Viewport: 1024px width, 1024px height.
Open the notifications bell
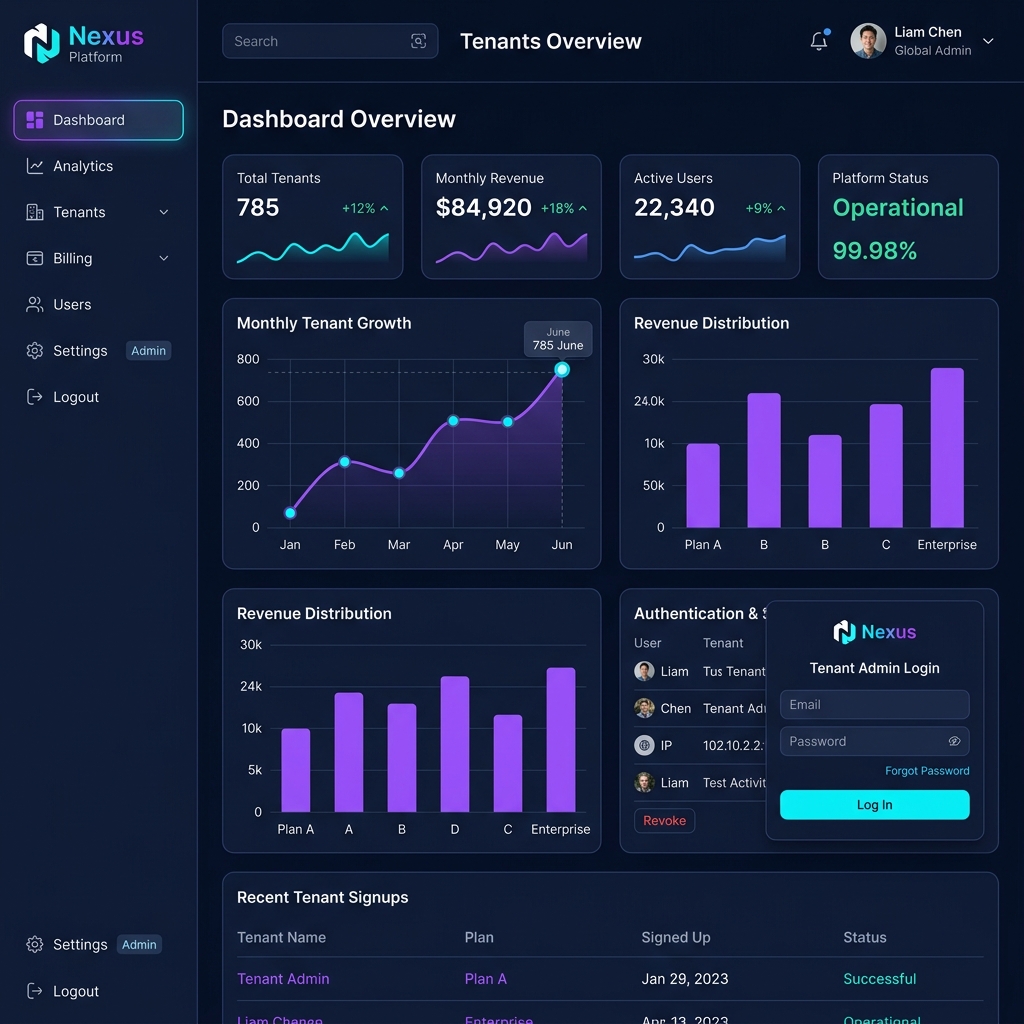(819, 40)
